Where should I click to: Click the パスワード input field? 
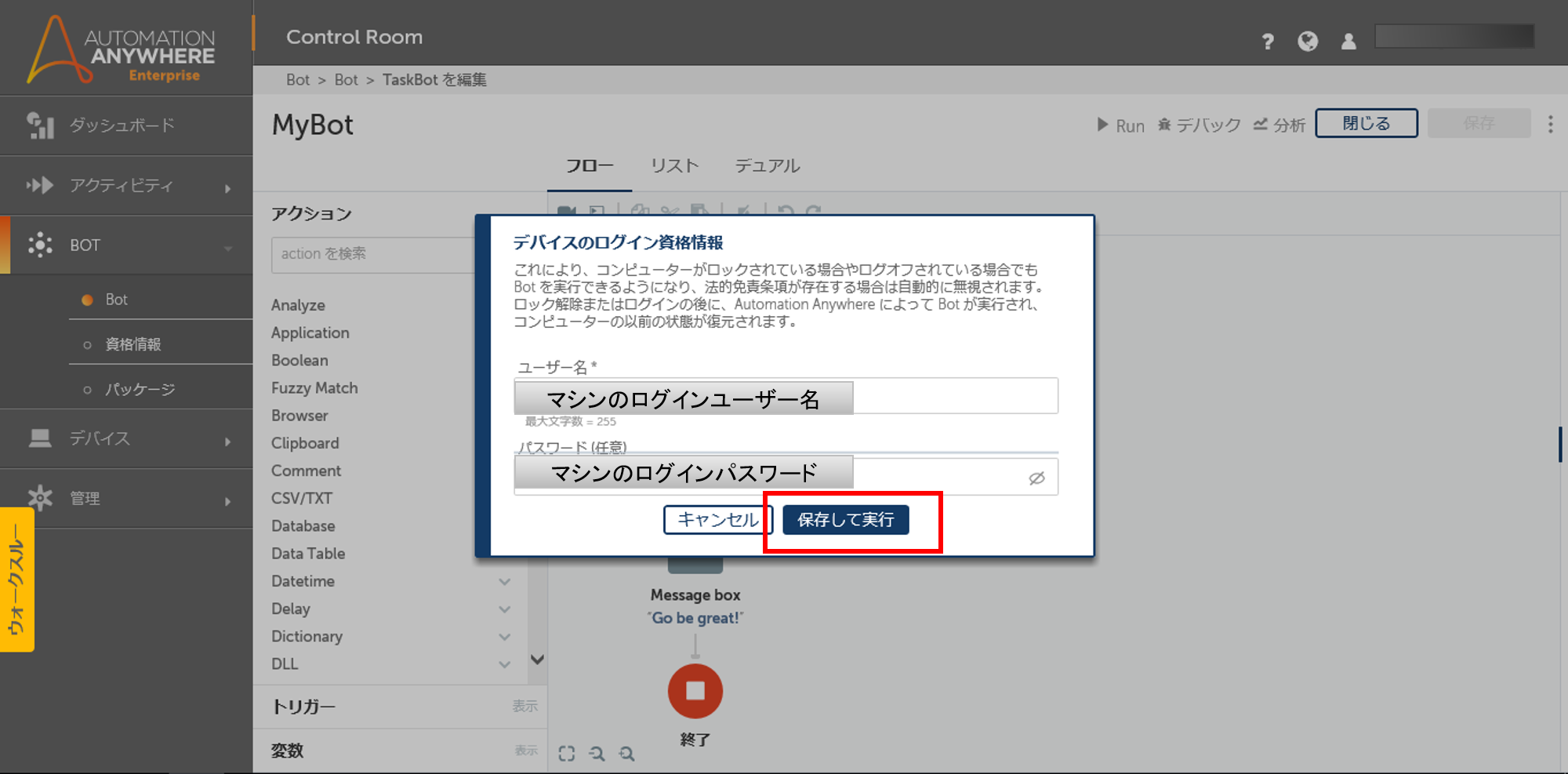coord(786,477)
